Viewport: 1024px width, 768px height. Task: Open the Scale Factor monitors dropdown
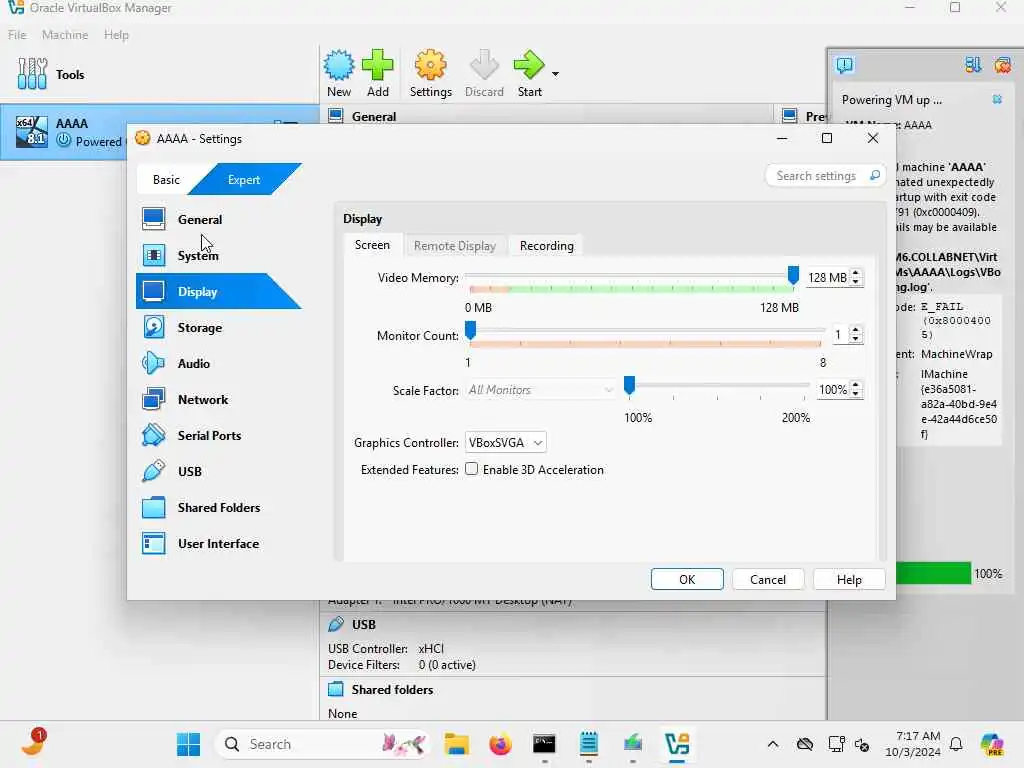pos(541,390)
